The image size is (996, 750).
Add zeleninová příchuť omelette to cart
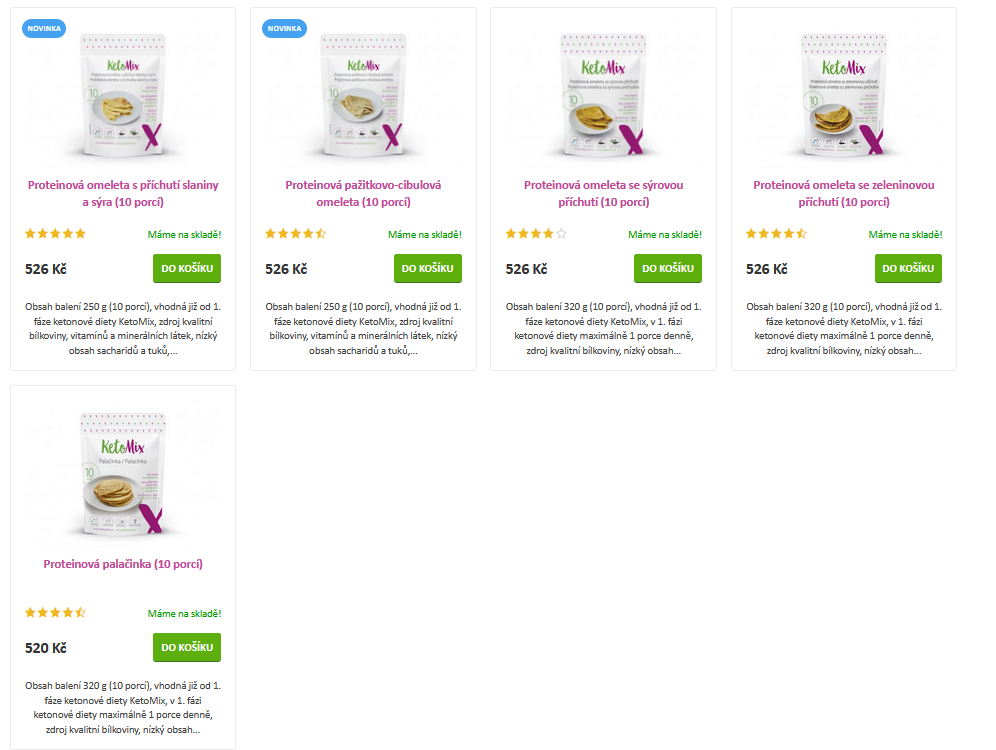(x=908, y=269)
